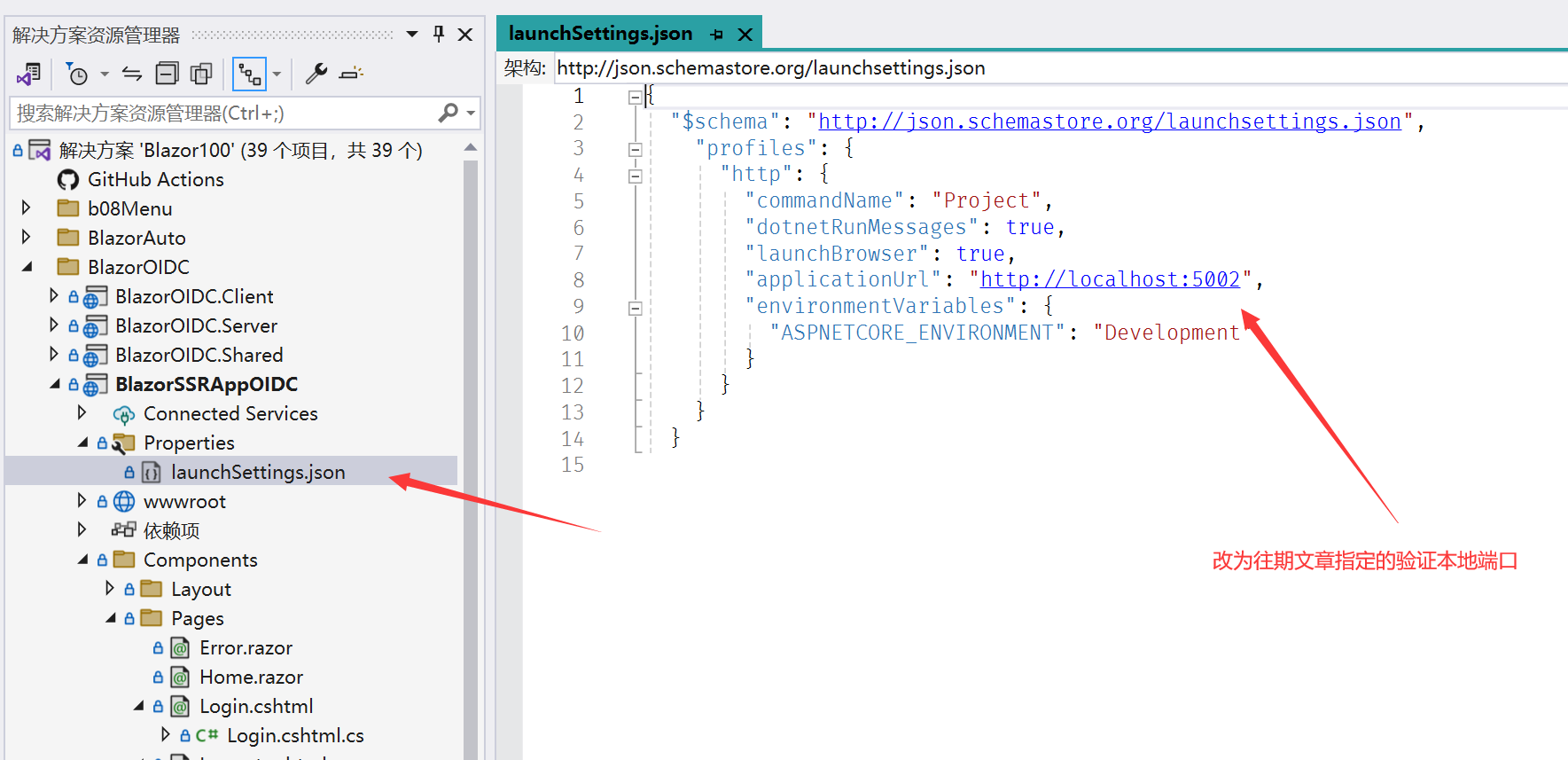
Task: Click the preview selected items icon
Action: click(x=352, y=74)
